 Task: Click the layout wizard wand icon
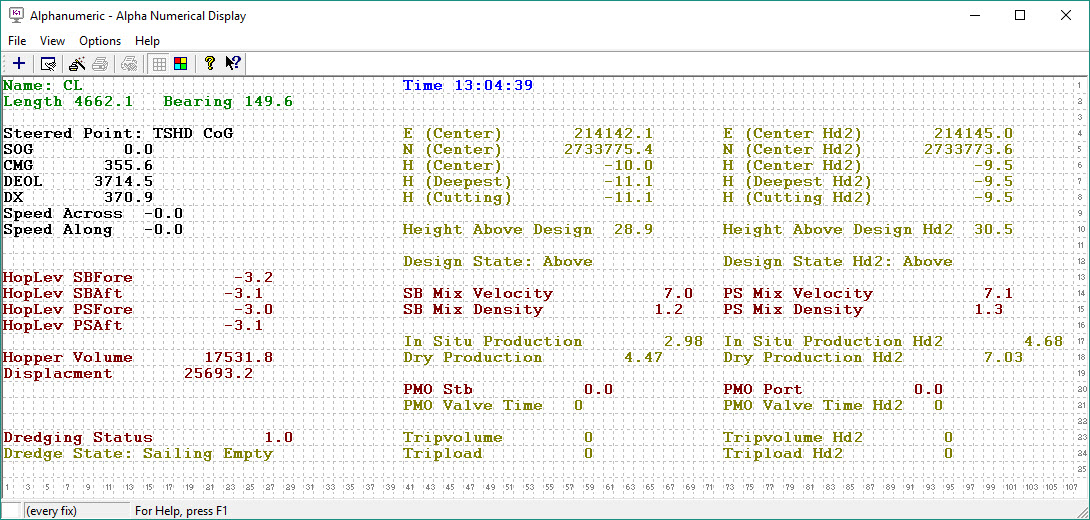click(77, 64)
